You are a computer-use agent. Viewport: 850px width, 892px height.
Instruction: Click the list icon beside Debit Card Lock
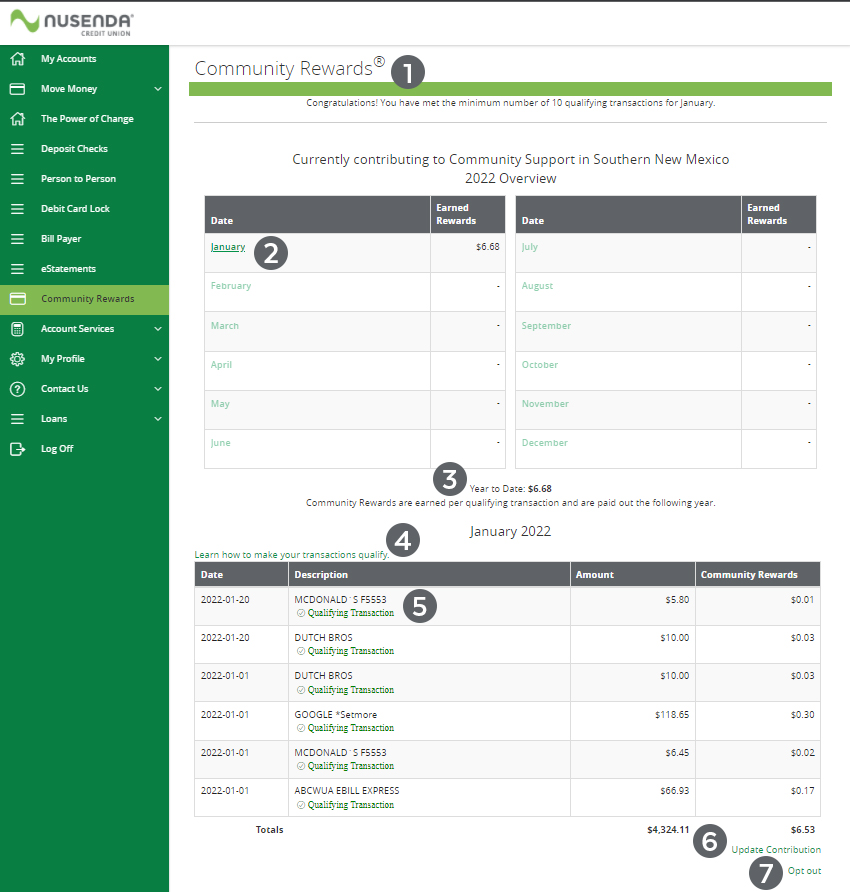pos(18,209)
